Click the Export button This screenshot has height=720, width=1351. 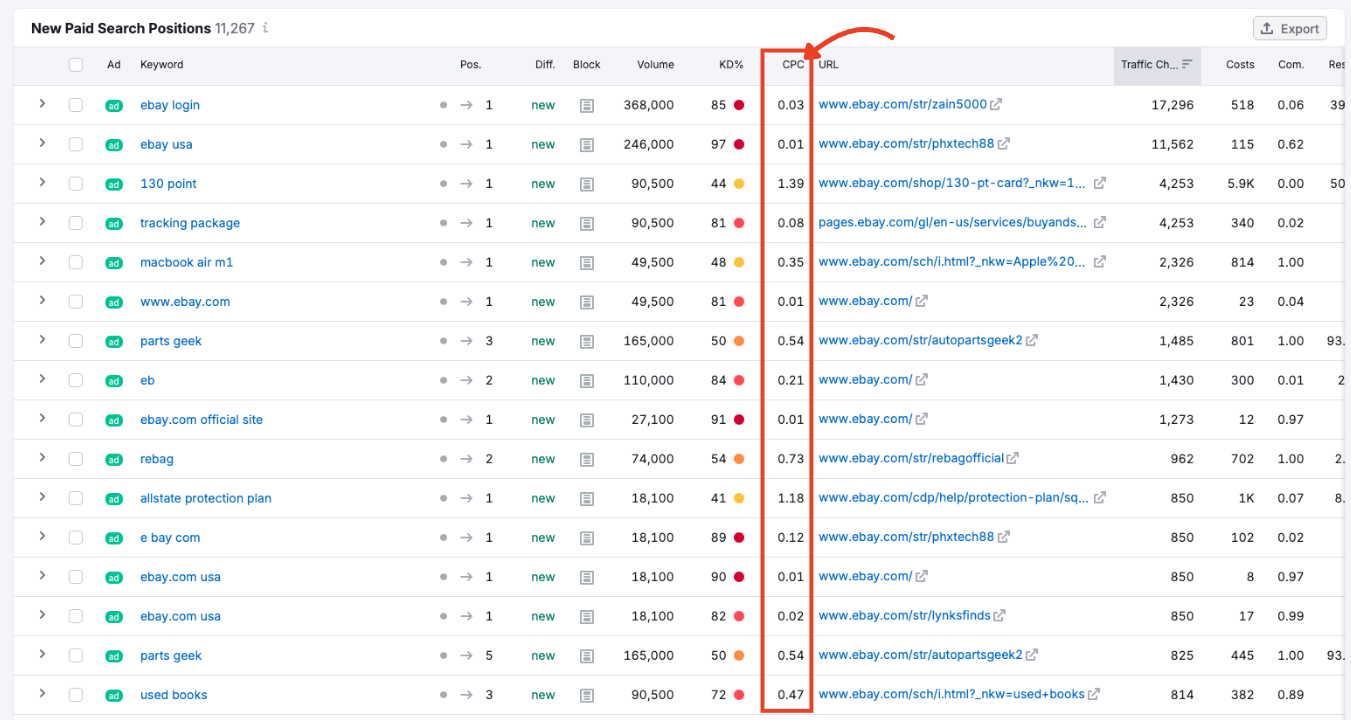pos(1289,28)
